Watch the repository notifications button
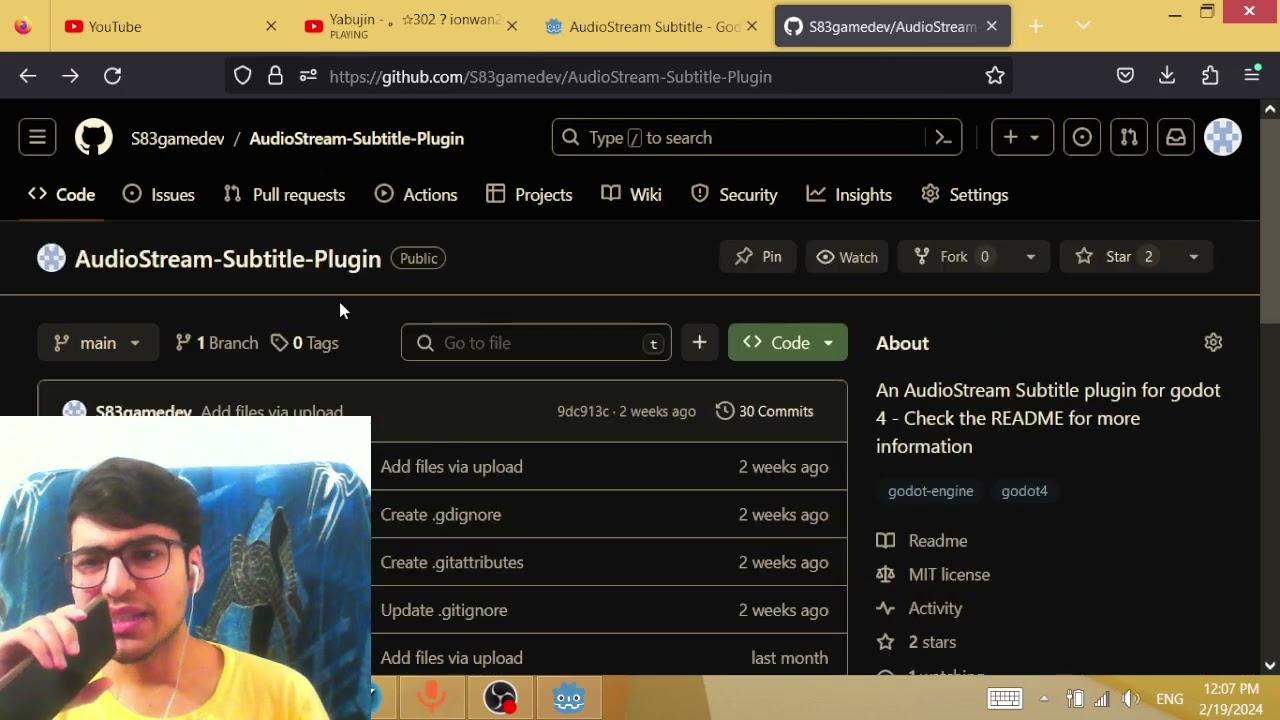Screen dimensions: 1280x720 tap(847, 257)
